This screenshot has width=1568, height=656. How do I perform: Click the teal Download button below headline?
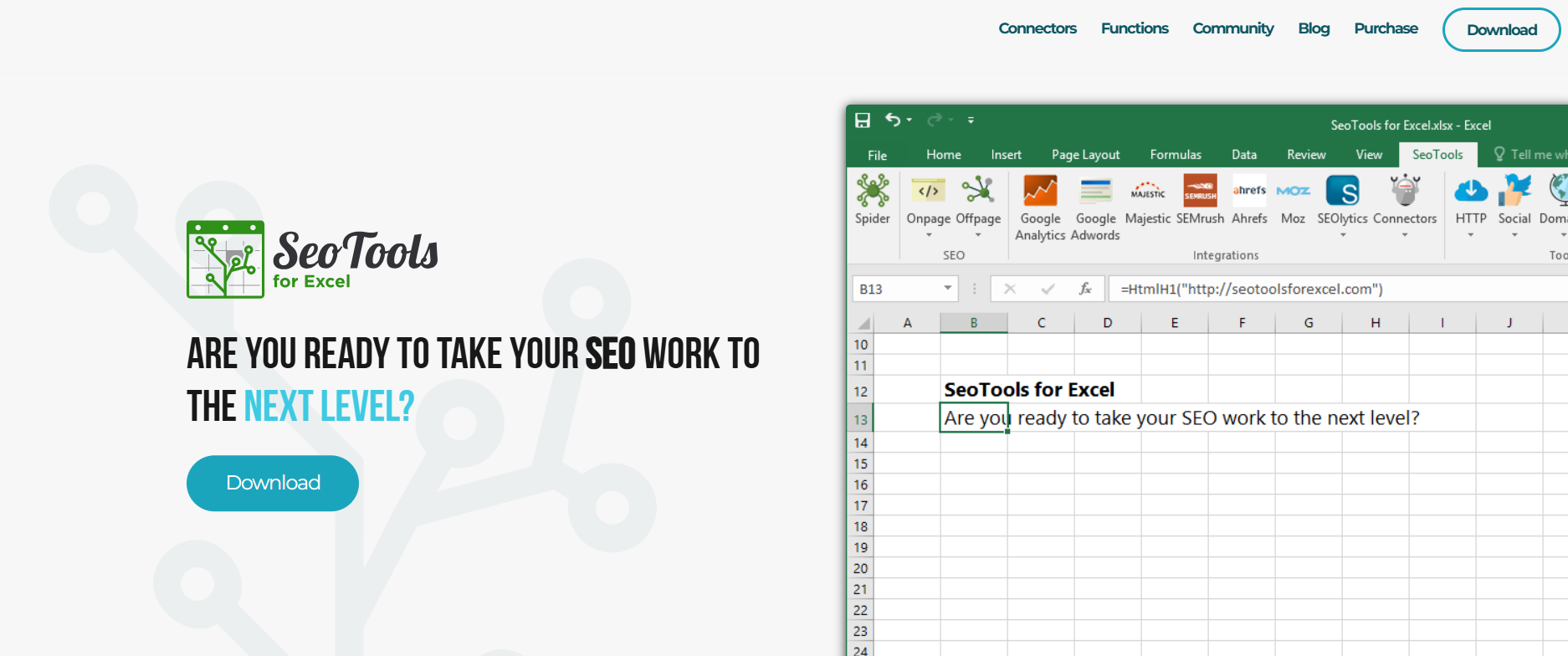pos(273,483)
